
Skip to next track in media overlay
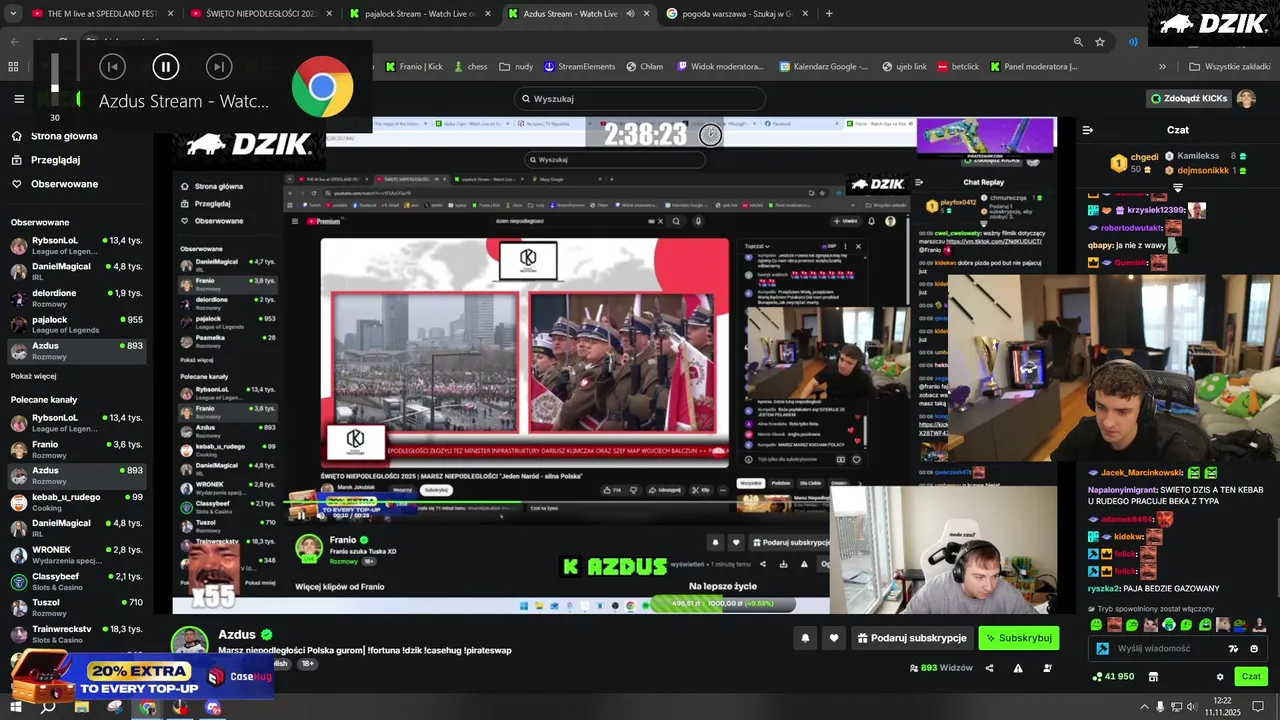coord(219,67)
